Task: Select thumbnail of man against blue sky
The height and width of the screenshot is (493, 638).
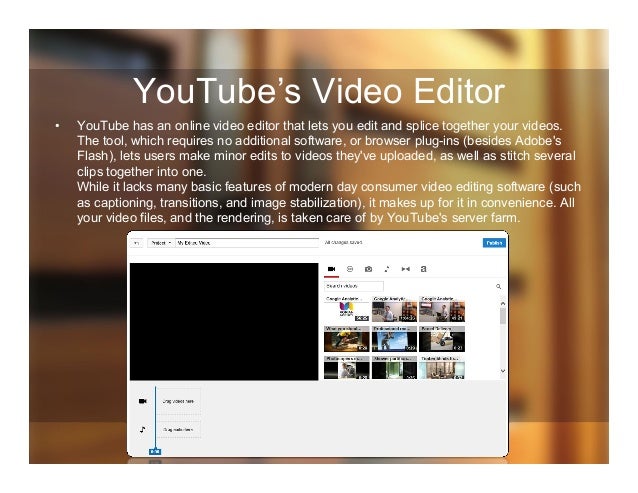Action: pos(394,341)
